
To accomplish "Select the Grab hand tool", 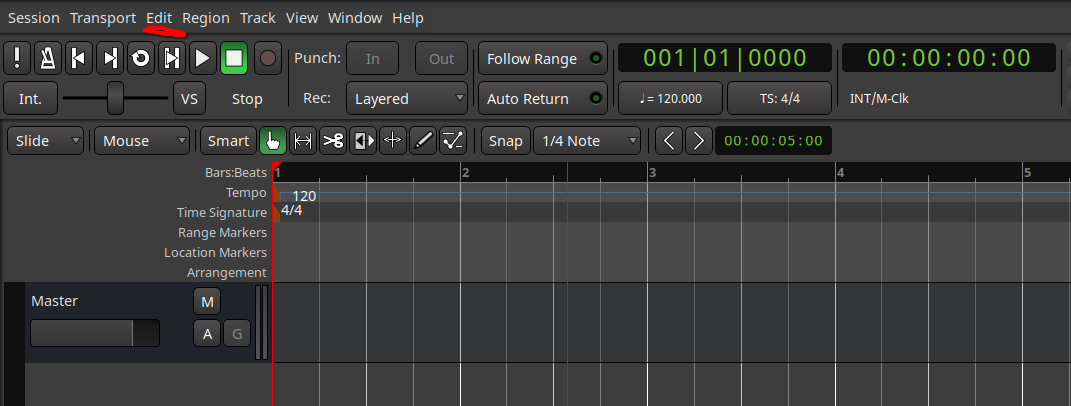I will click(272, 141).
